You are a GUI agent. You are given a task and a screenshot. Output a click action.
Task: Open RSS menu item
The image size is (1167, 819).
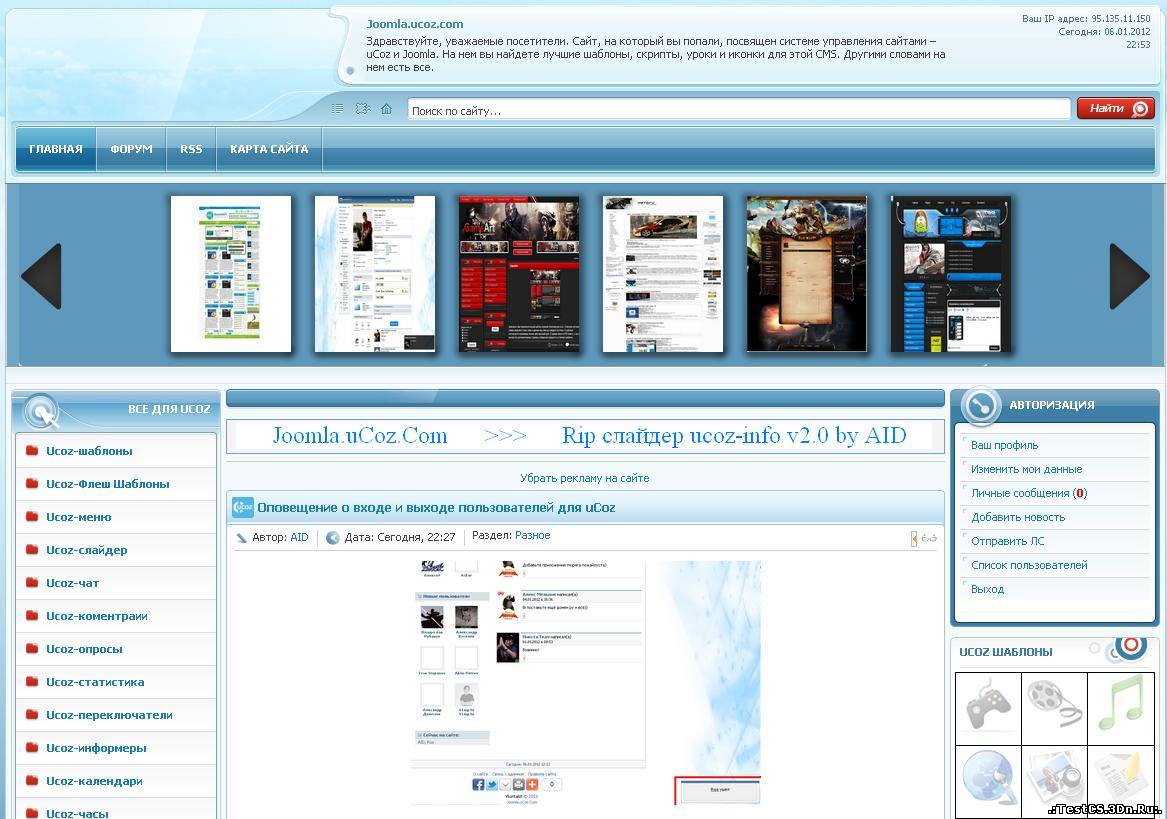coord(191,149)
